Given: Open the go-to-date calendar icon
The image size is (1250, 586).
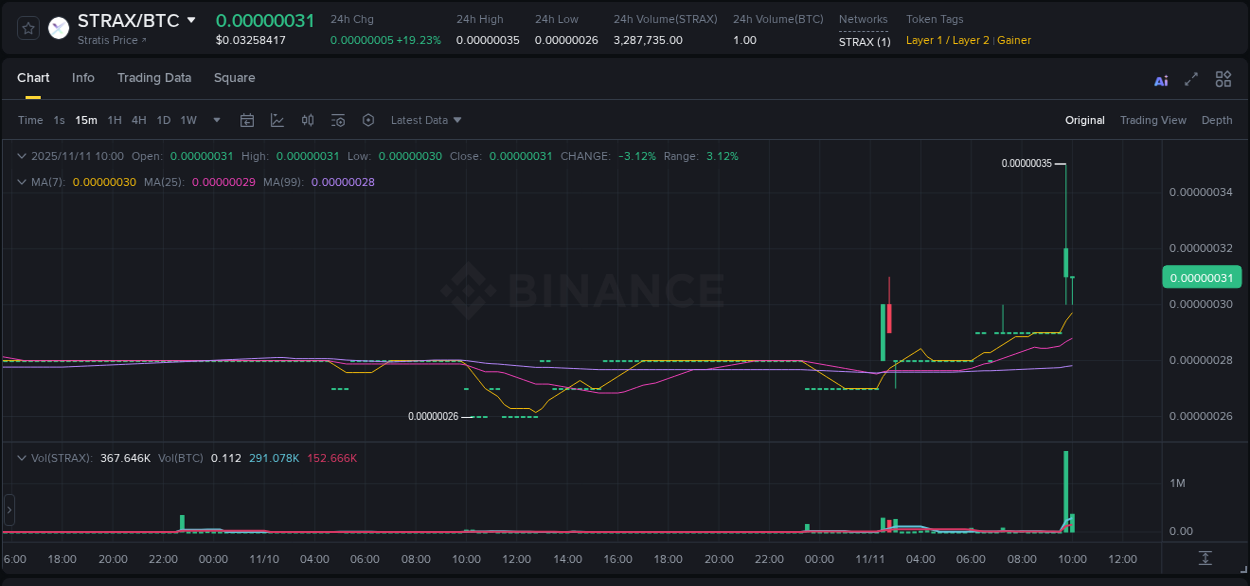Looking at the screenshot, I should pyautogui.click(x=247, y=119).
